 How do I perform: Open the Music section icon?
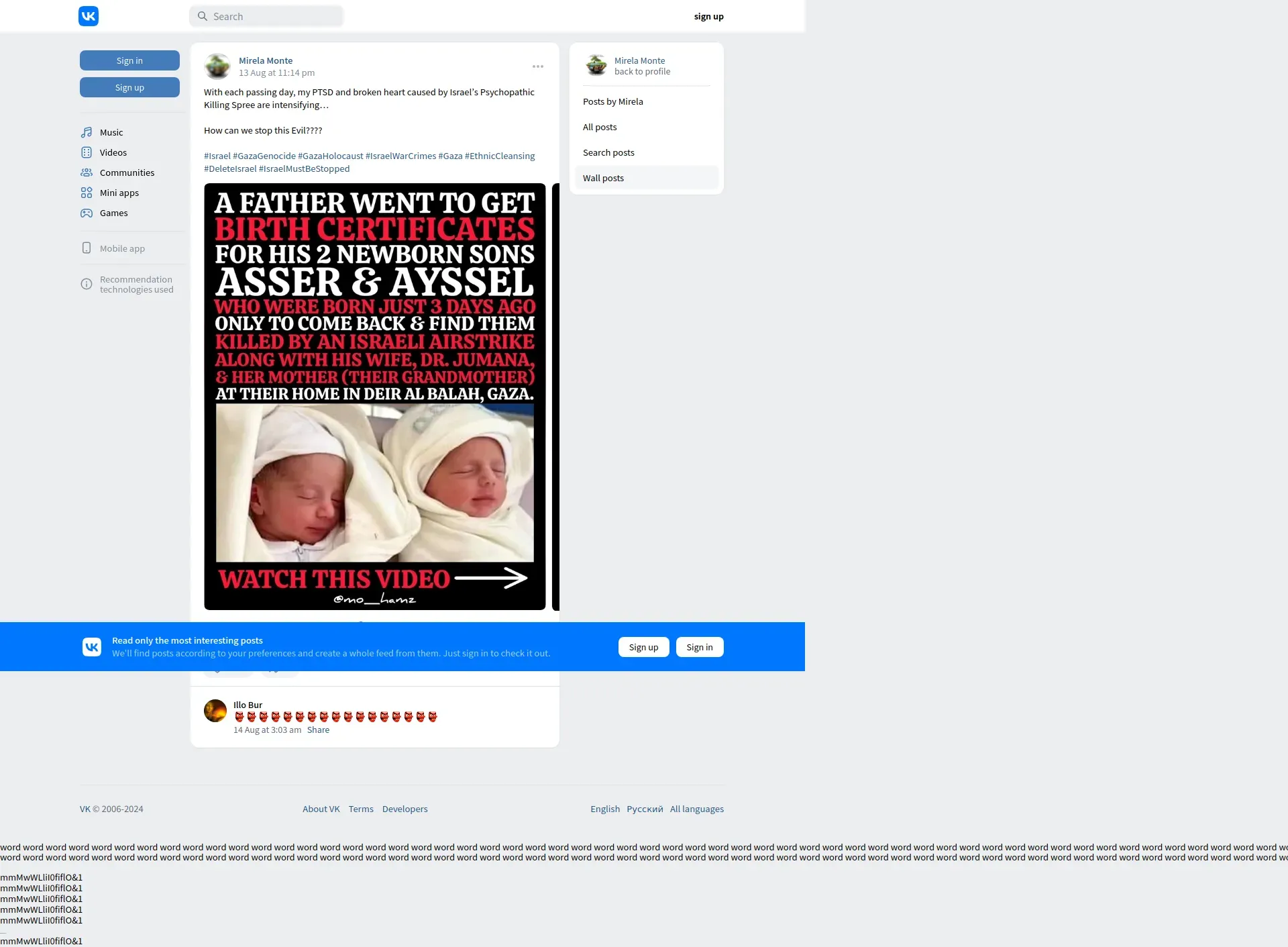[x=87, y=132]
